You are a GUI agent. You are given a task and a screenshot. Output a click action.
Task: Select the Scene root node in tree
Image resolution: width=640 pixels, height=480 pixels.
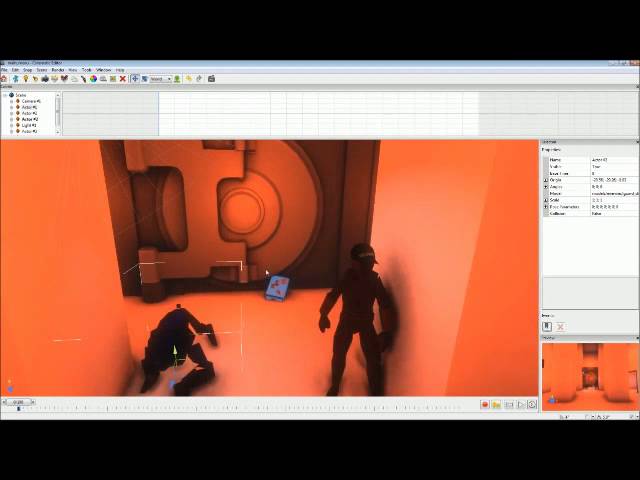(21, 95)
